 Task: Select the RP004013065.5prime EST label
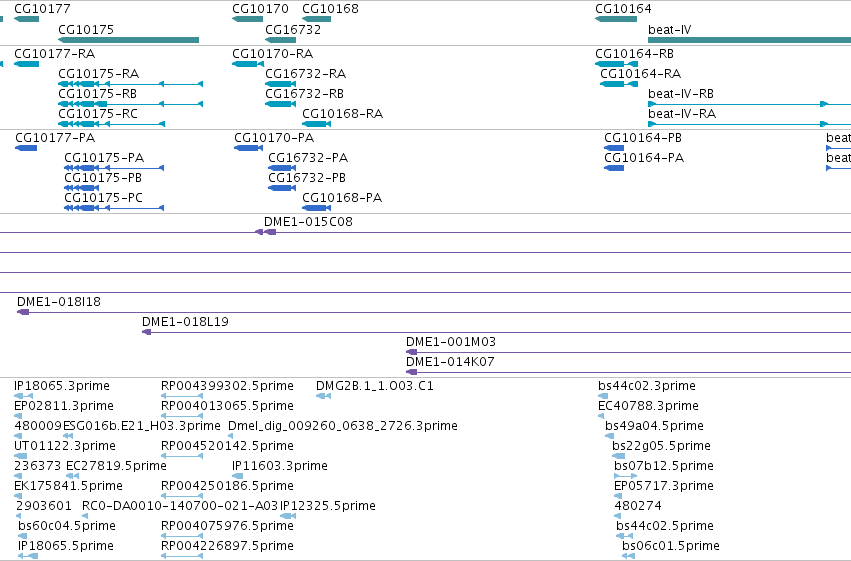227,406
